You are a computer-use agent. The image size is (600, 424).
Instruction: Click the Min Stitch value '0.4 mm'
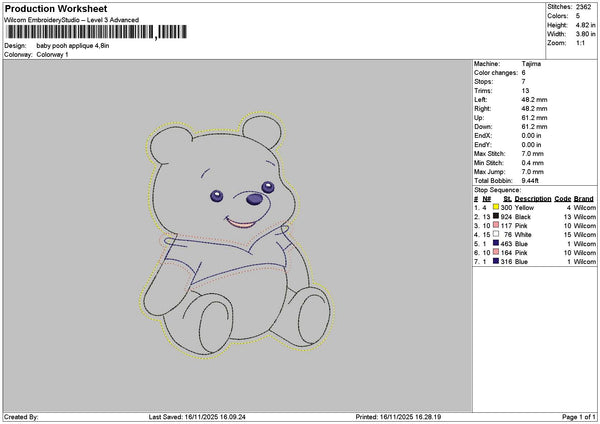point(533,163)
